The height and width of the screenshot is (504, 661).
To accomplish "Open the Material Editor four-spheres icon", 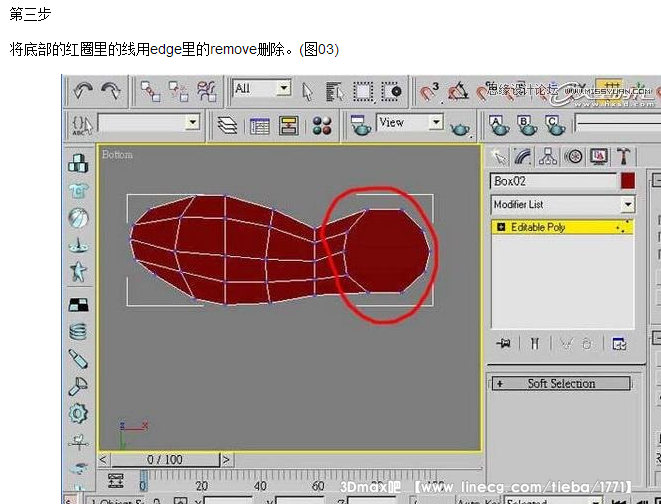I will coord(322,125).
